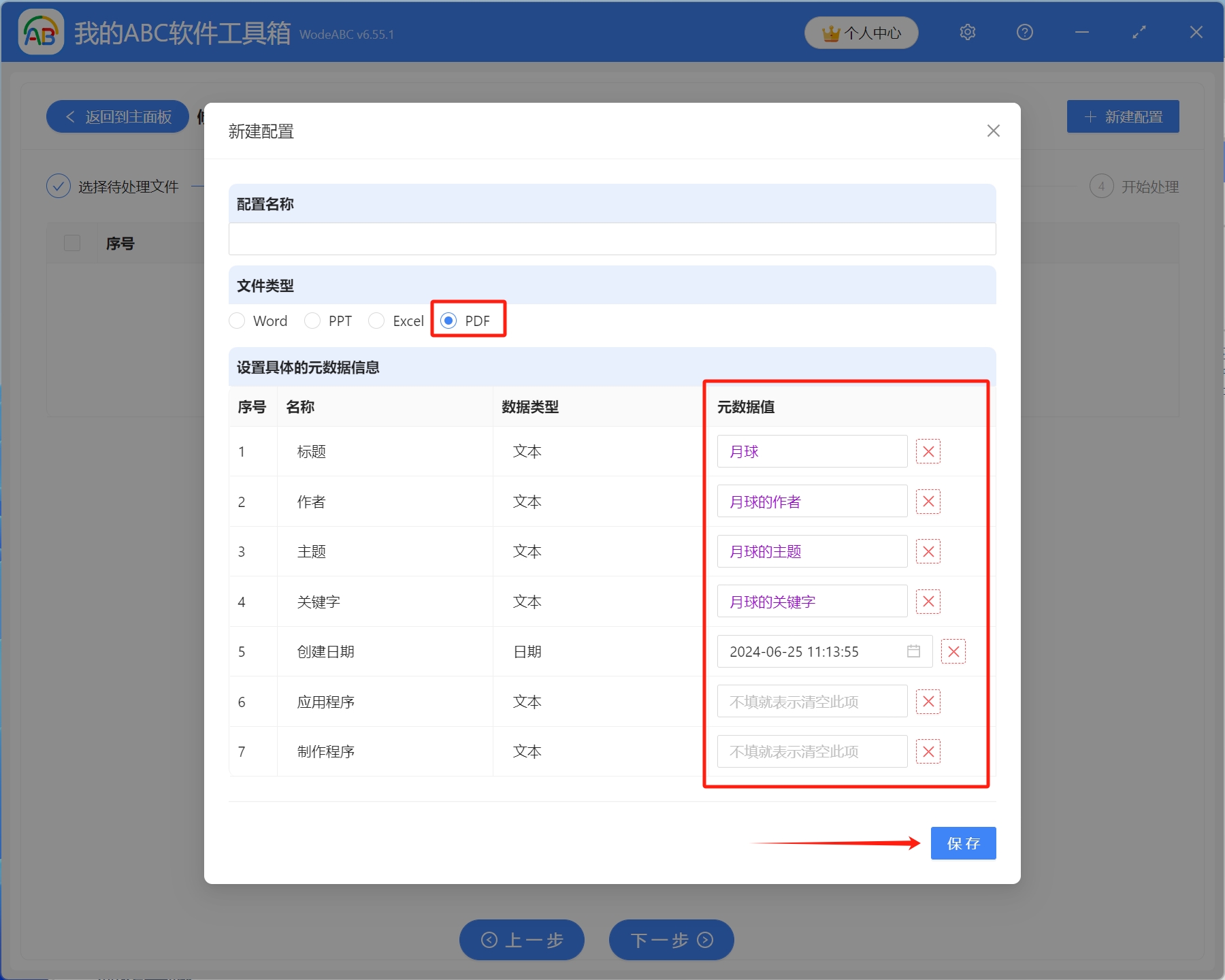1225x980 pixels.
Task: Remove the 主题 value using the red X
Action: [x=928, y=551]
